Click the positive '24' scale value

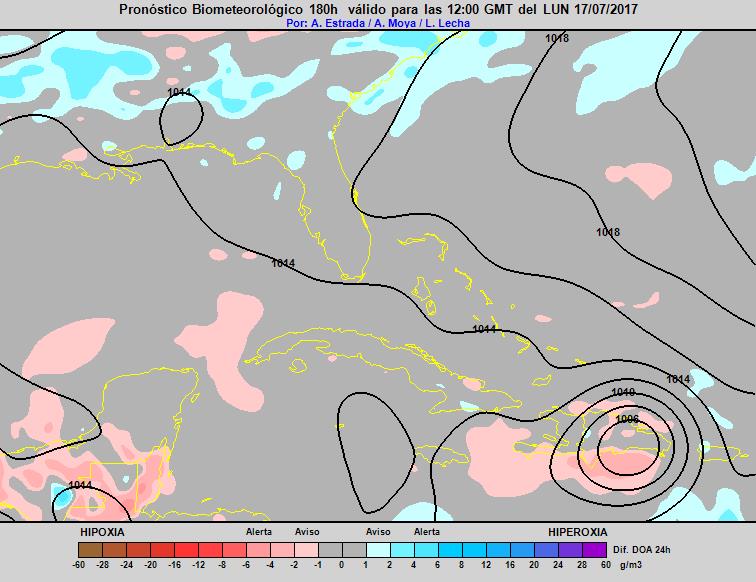coord(558,565)
